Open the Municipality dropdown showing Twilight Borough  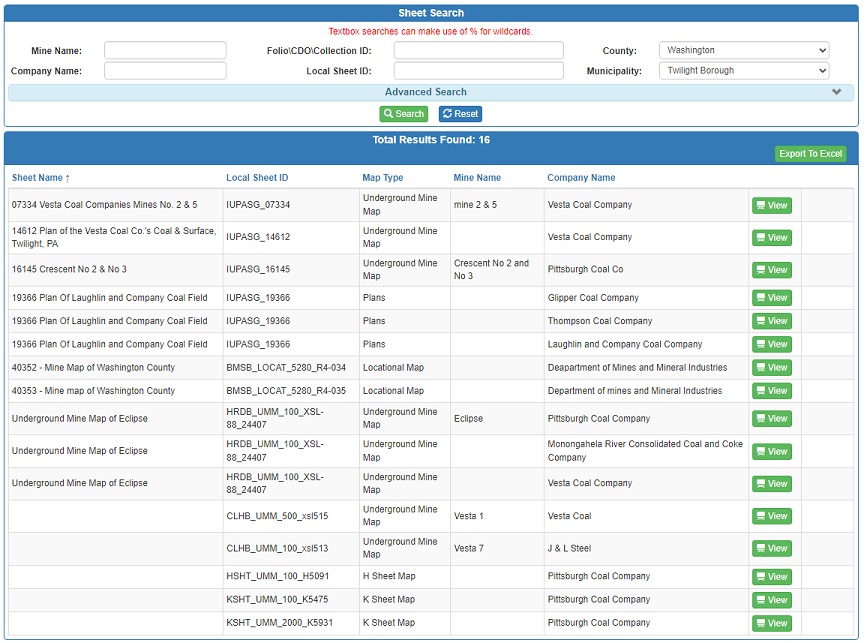[744, 71]
